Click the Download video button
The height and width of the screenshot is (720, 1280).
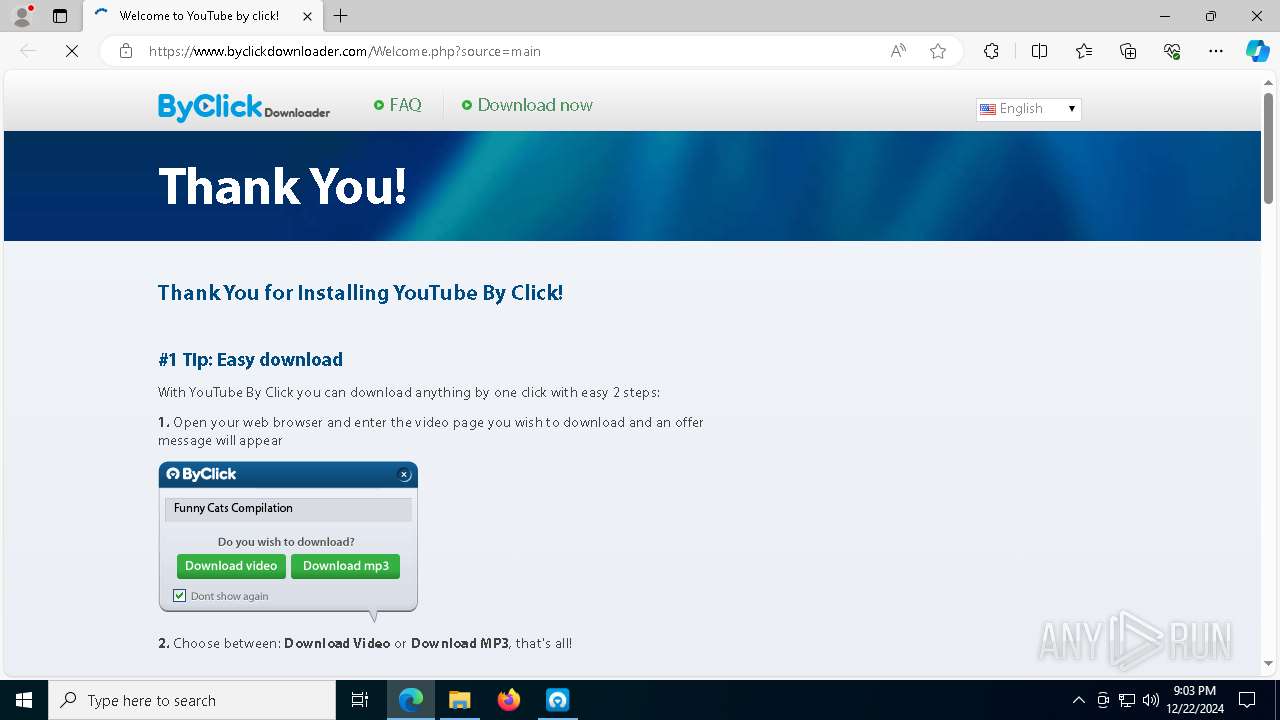231,566
